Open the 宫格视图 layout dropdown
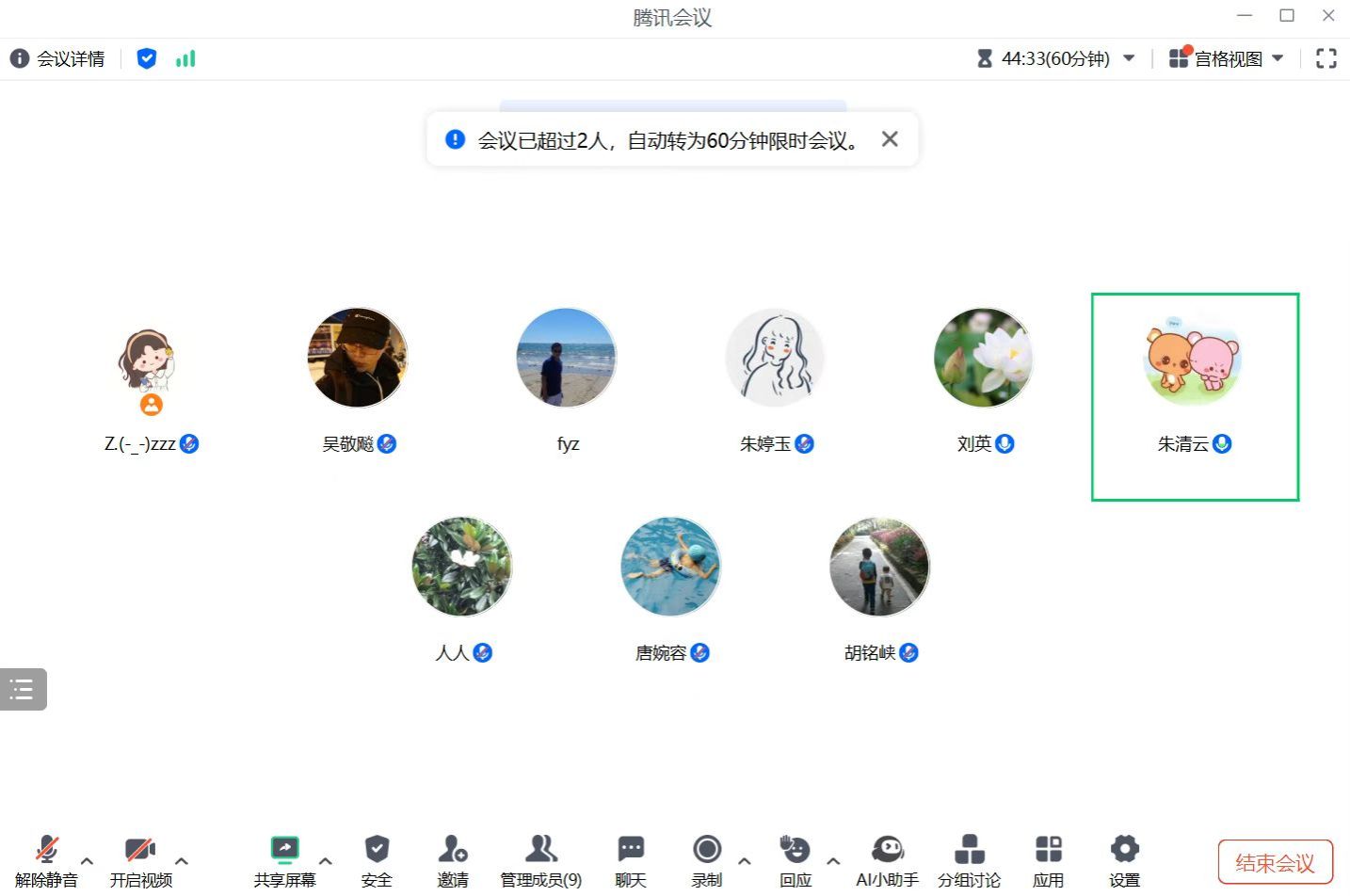Image resolution: width=1350 pixels, height=896 pixels. (x=1227, y=58)
